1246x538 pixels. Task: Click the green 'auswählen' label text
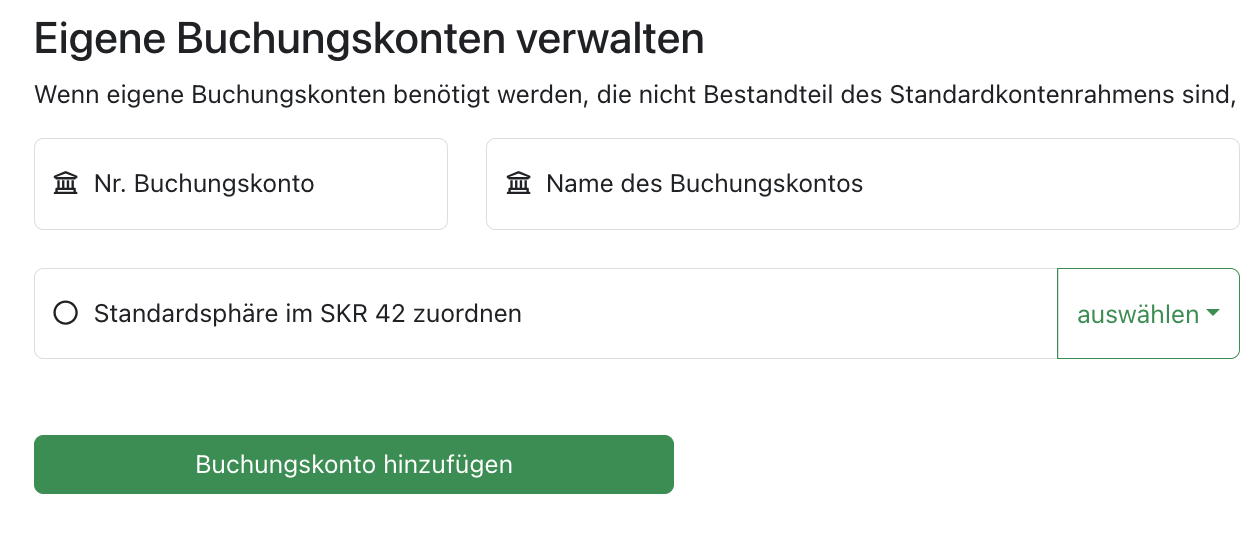click(1137, 315)
